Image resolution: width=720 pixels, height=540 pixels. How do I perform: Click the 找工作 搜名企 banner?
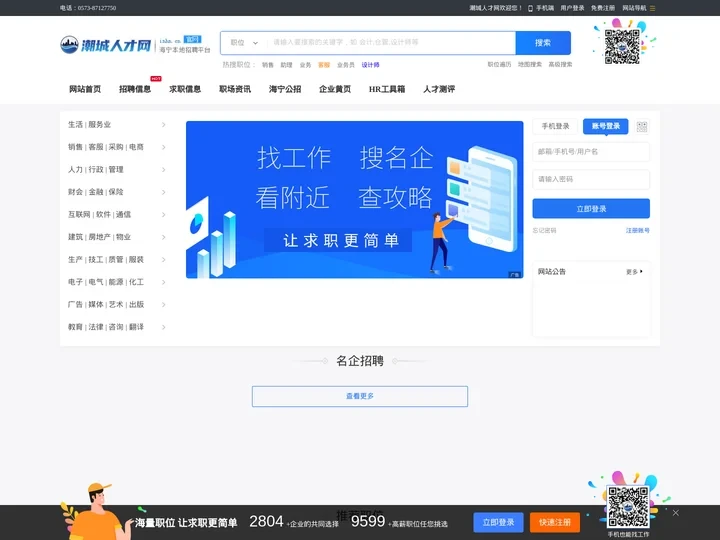coord(354,200)
